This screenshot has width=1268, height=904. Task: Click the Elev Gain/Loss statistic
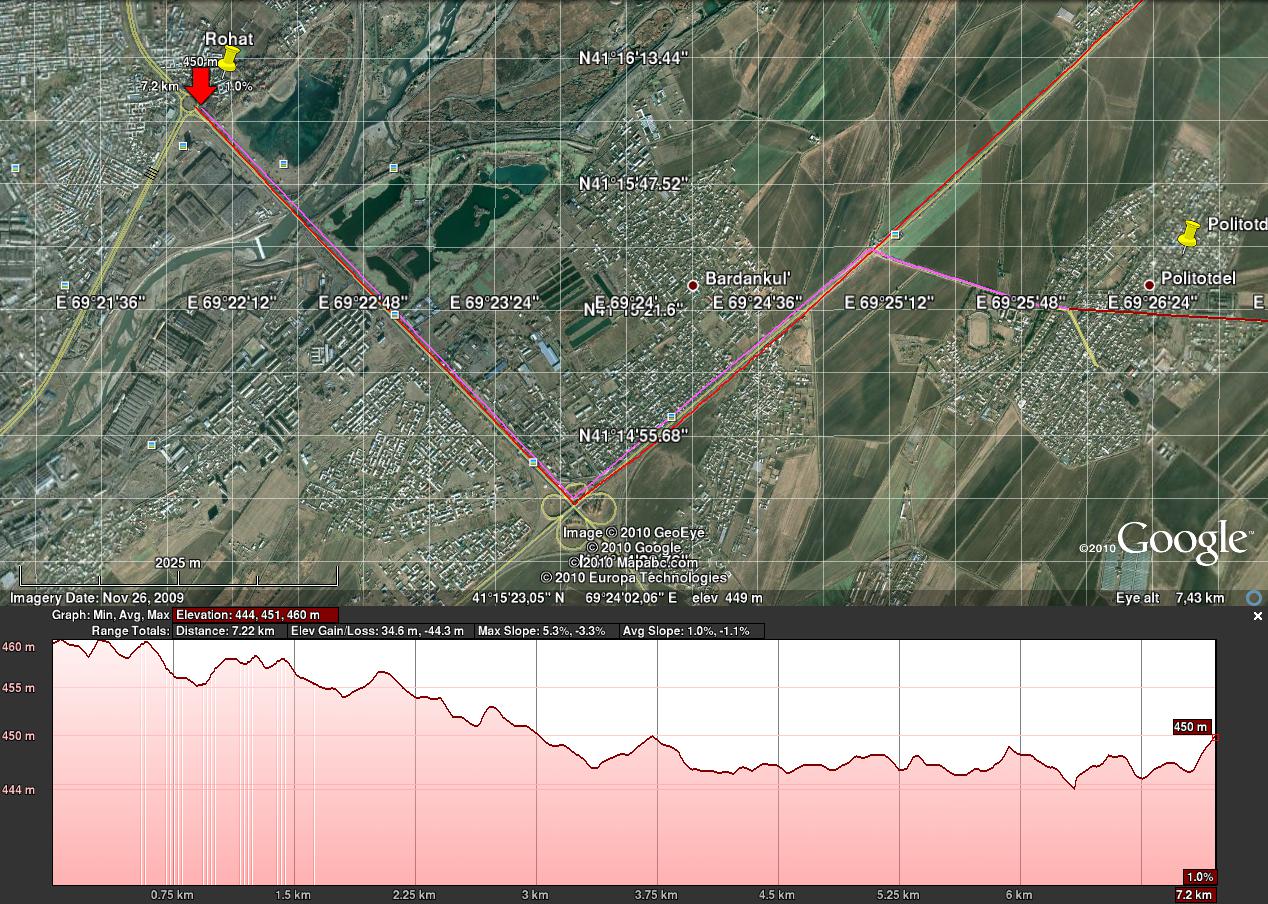pos(379,631)
